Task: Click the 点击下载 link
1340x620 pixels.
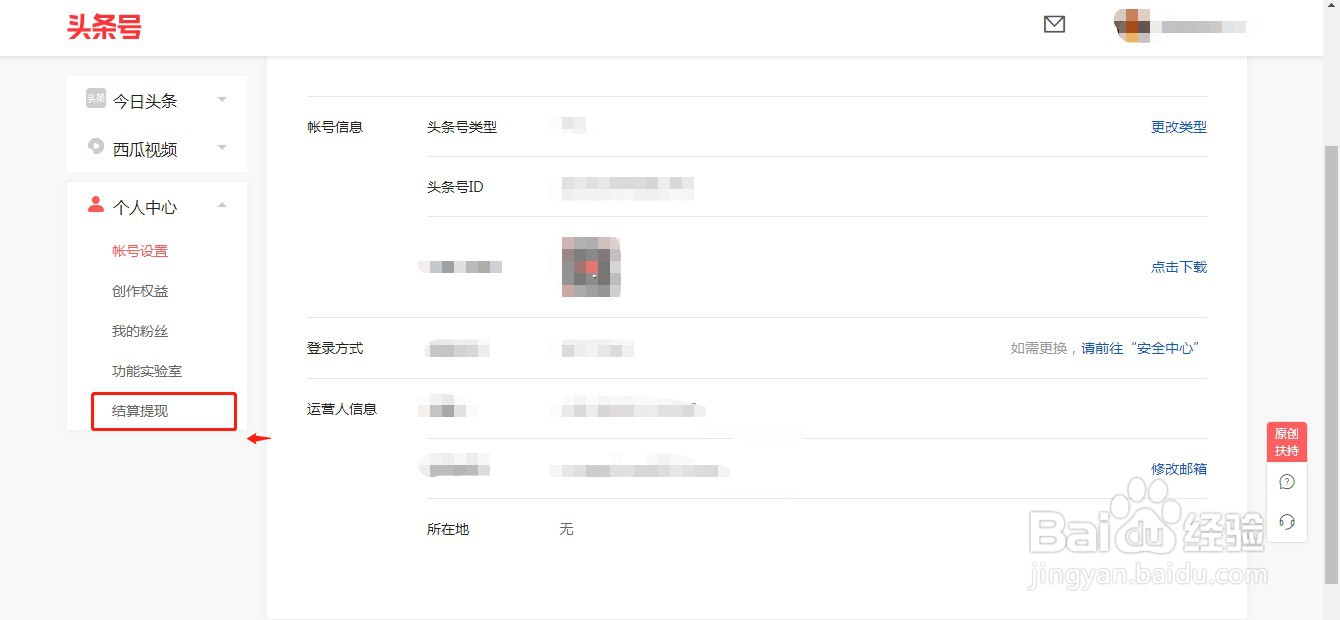Action: coord(1179,267)
